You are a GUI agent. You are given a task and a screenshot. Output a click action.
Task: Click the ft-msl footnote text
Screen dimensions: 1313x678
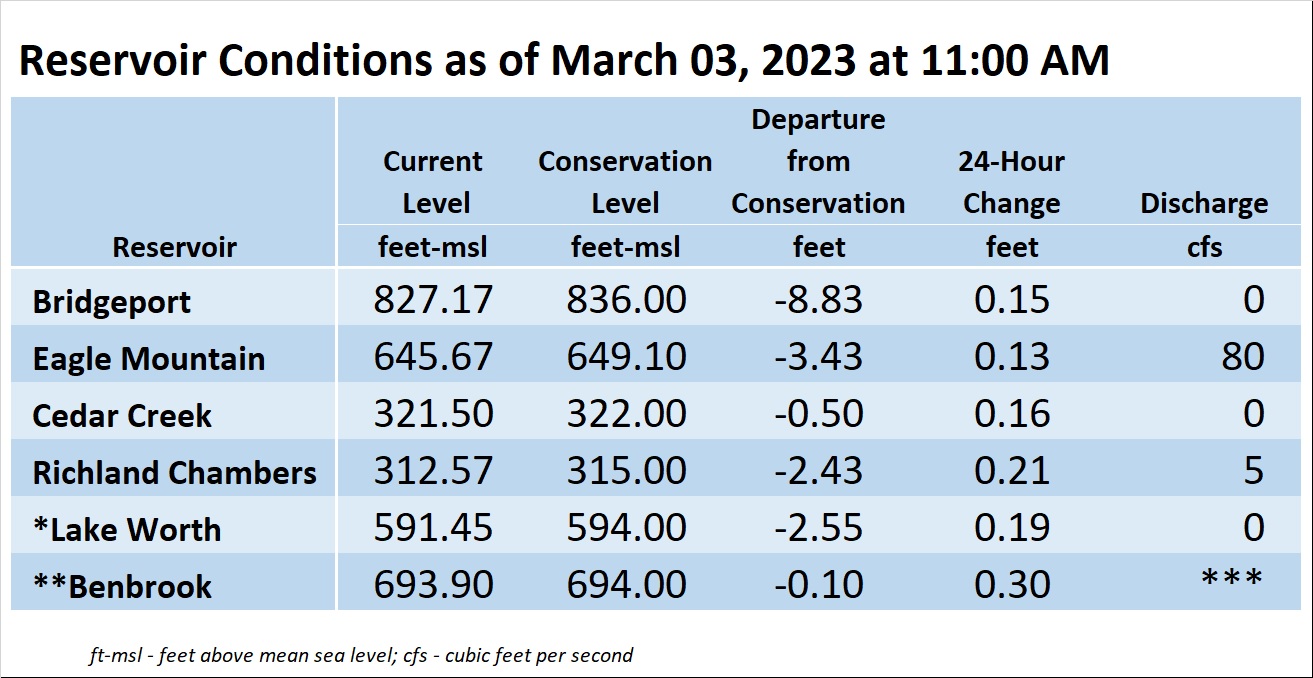point(361,656)
